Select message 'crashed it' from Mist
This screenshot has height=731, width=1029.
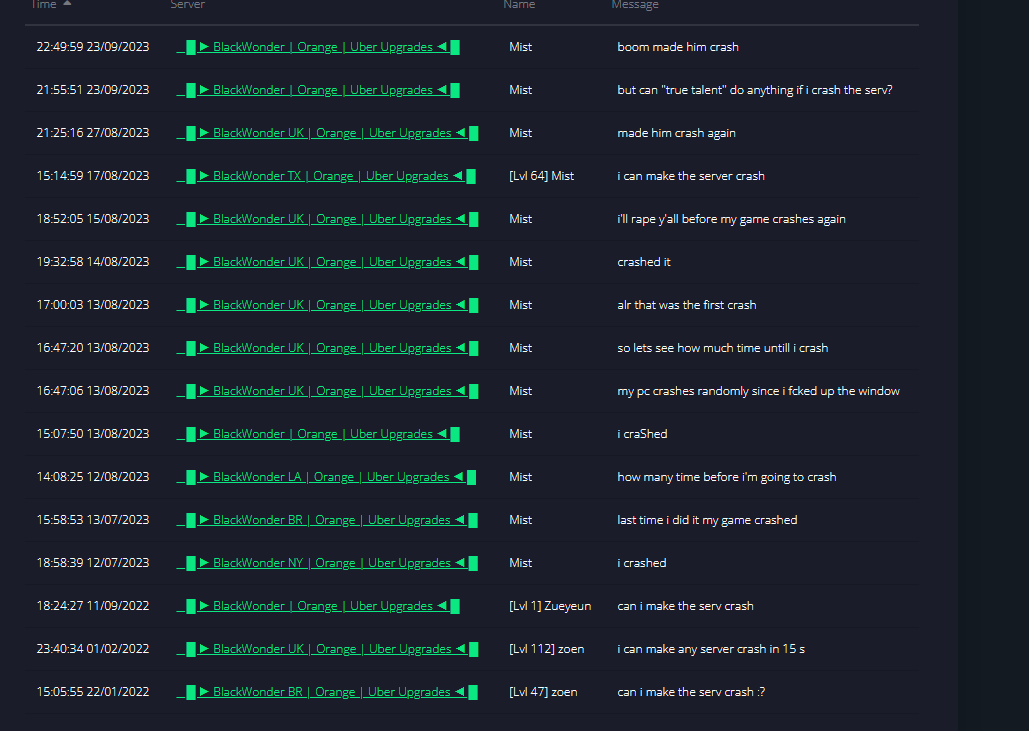pyautogui.click(x=644, y=262)
